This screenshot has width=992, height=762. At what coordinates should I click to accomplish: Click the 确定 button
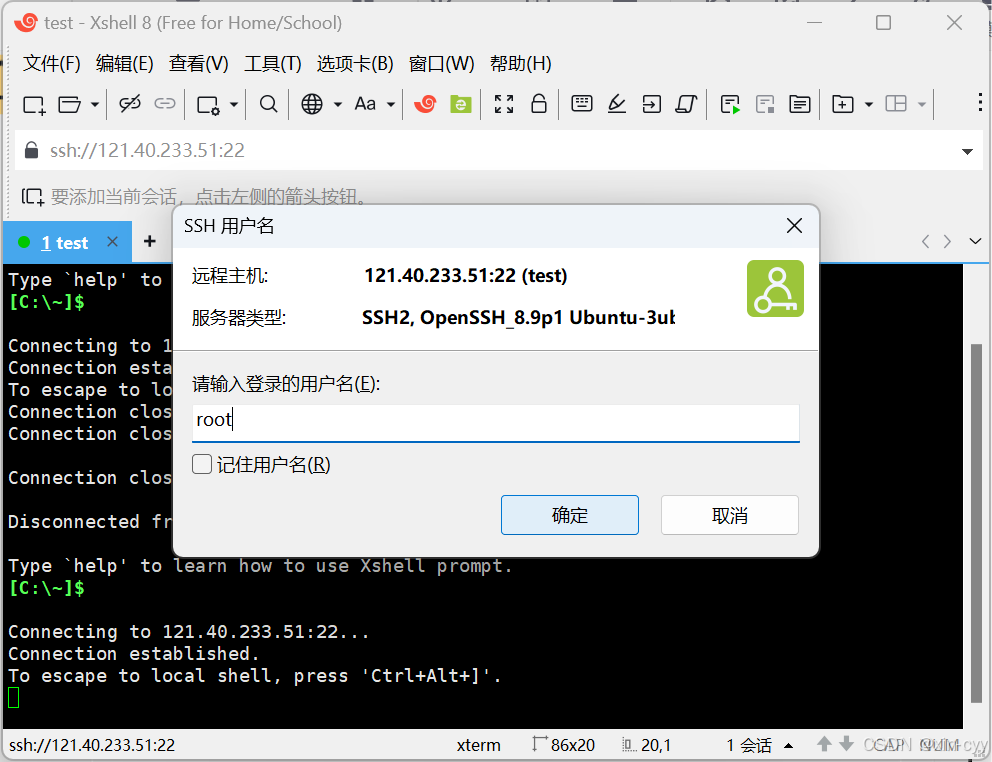(x=569, y=515)
